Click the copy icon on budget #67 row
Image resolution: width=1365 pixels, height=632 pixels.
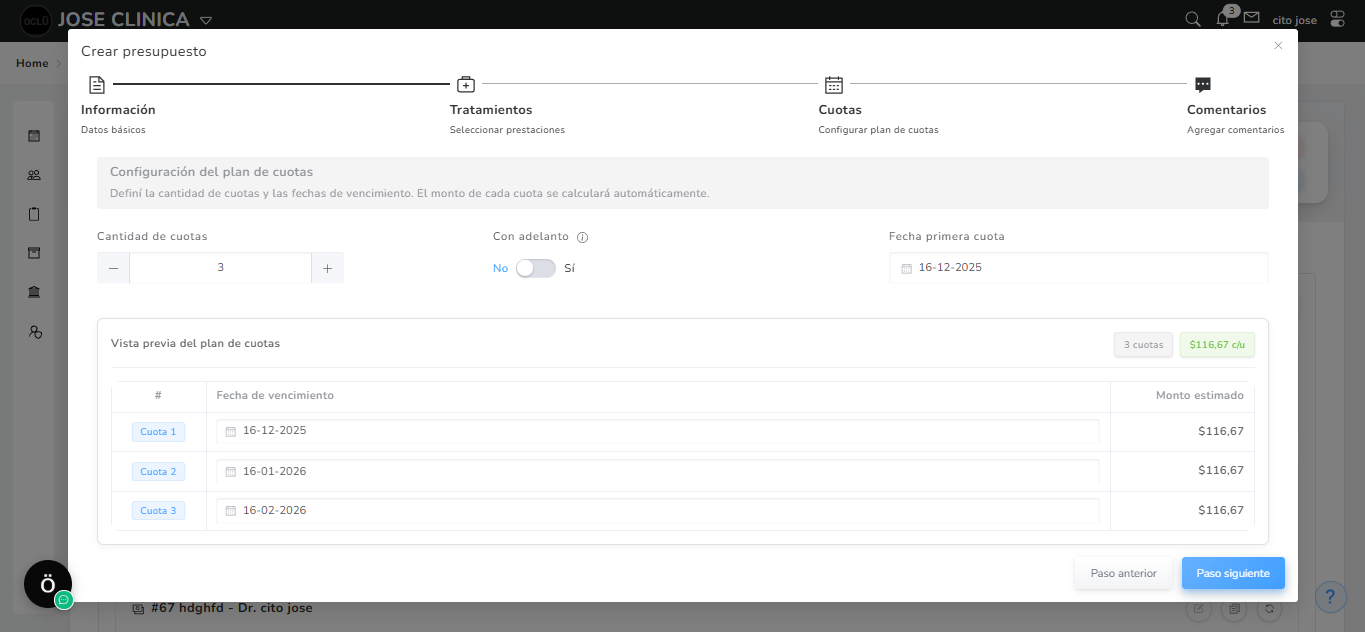tap(1235, 608)
